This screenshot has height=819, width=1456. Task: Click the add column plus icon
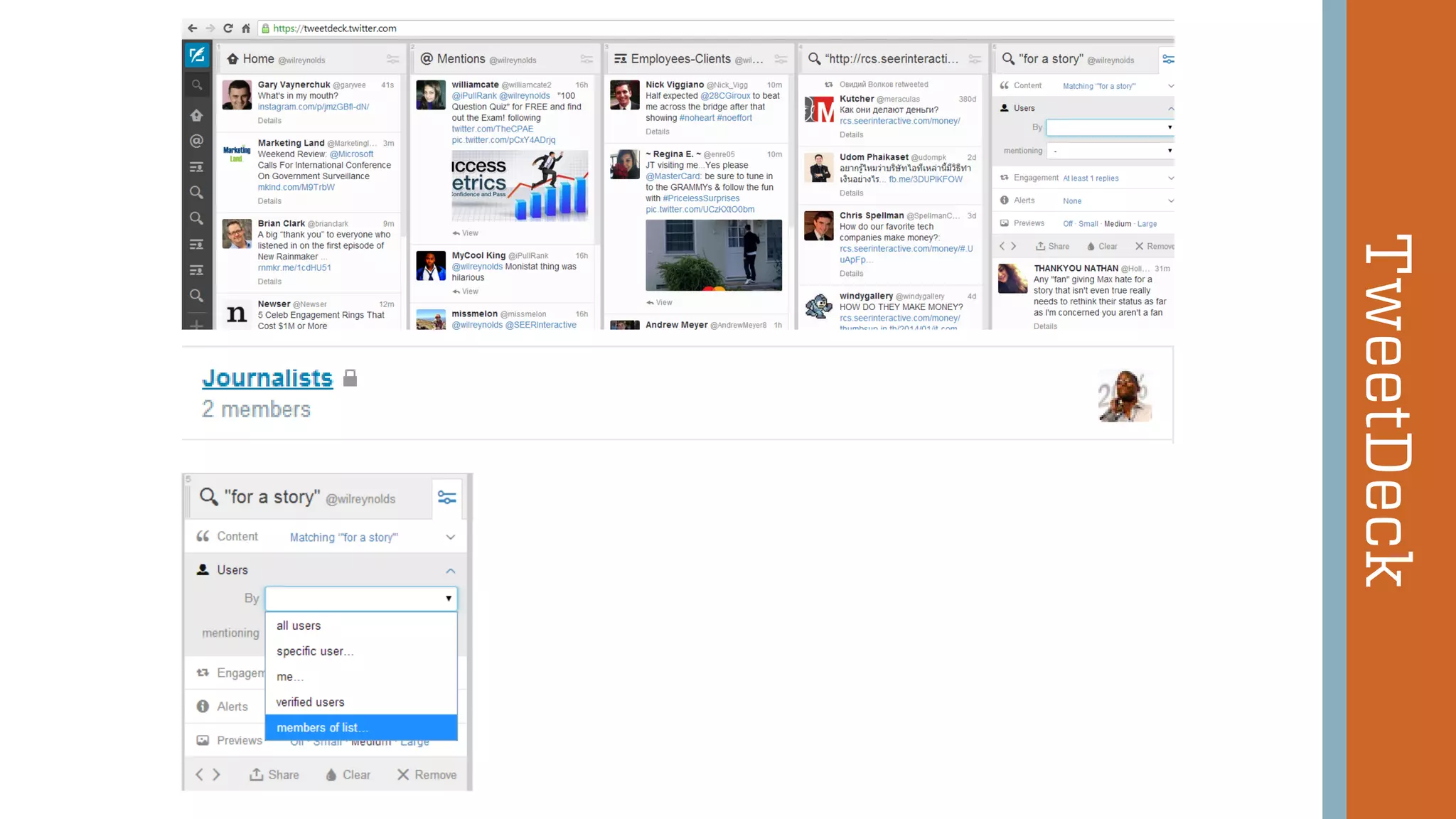click(x=197, y=325)
